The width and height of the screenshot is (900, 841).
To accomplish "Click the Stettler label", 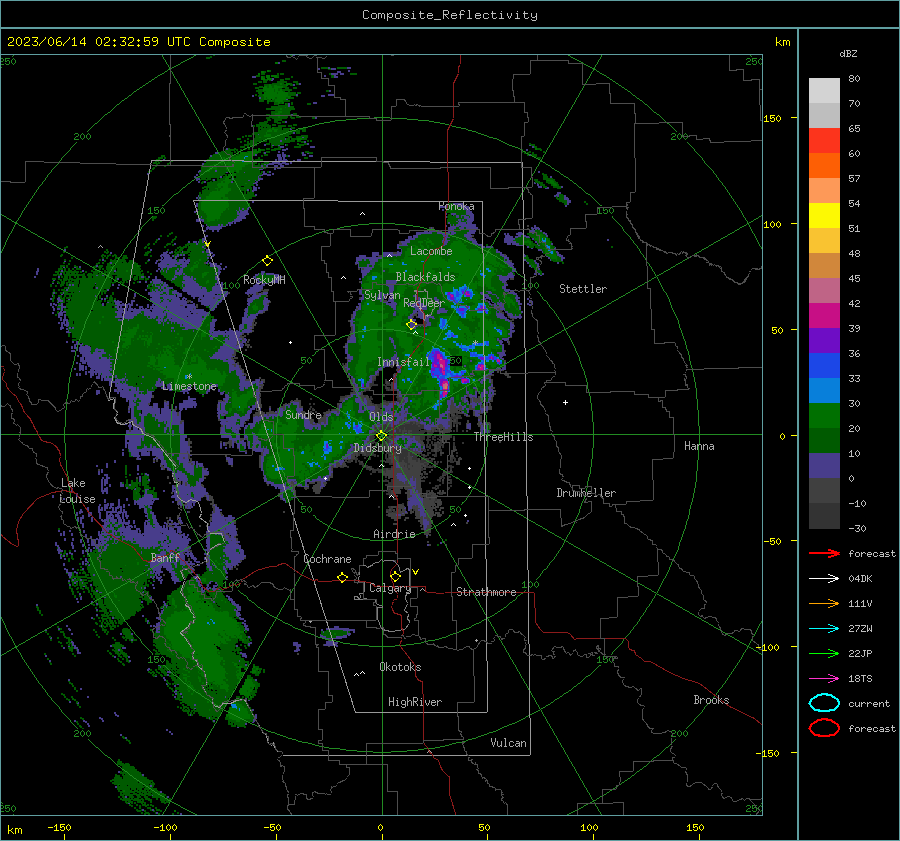I will (583, 289).
